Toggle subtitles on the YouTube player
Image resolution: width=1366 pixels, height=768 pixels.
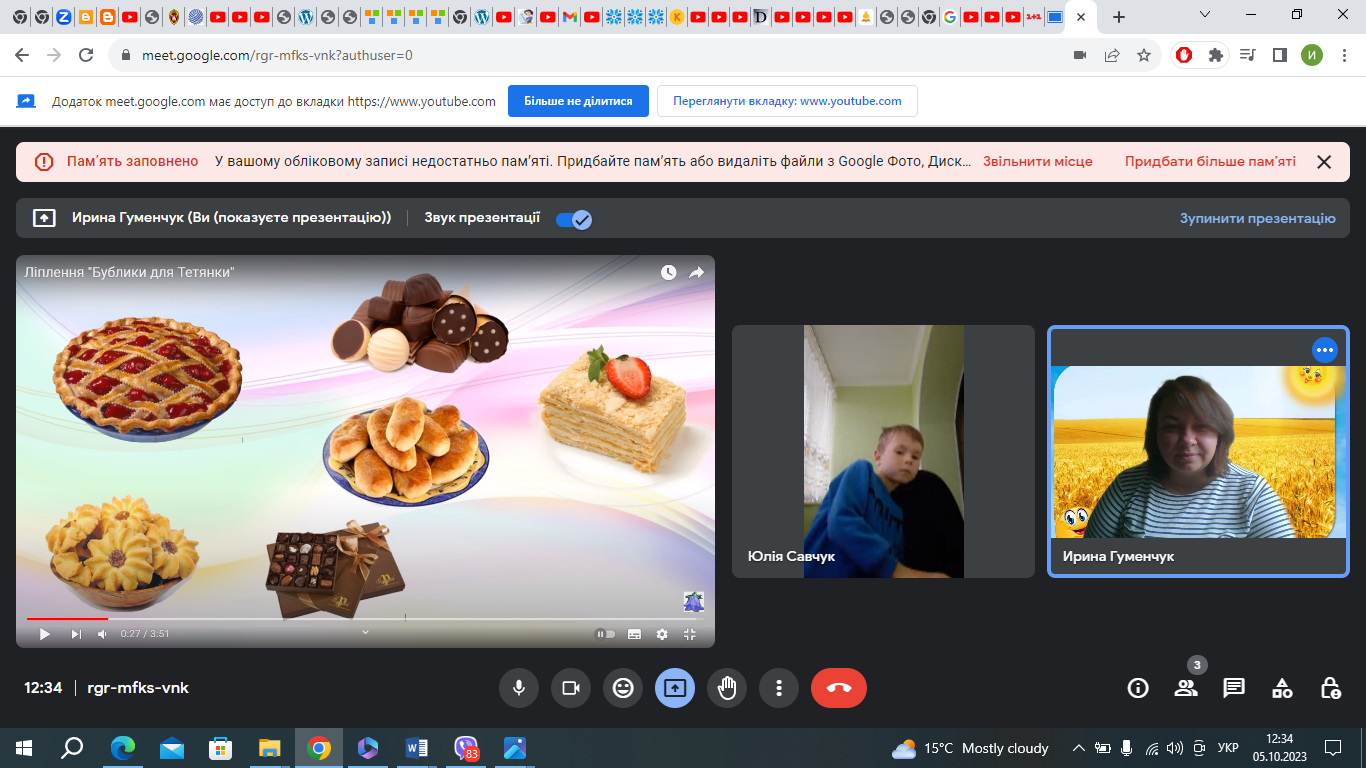[x=634, y=634]
